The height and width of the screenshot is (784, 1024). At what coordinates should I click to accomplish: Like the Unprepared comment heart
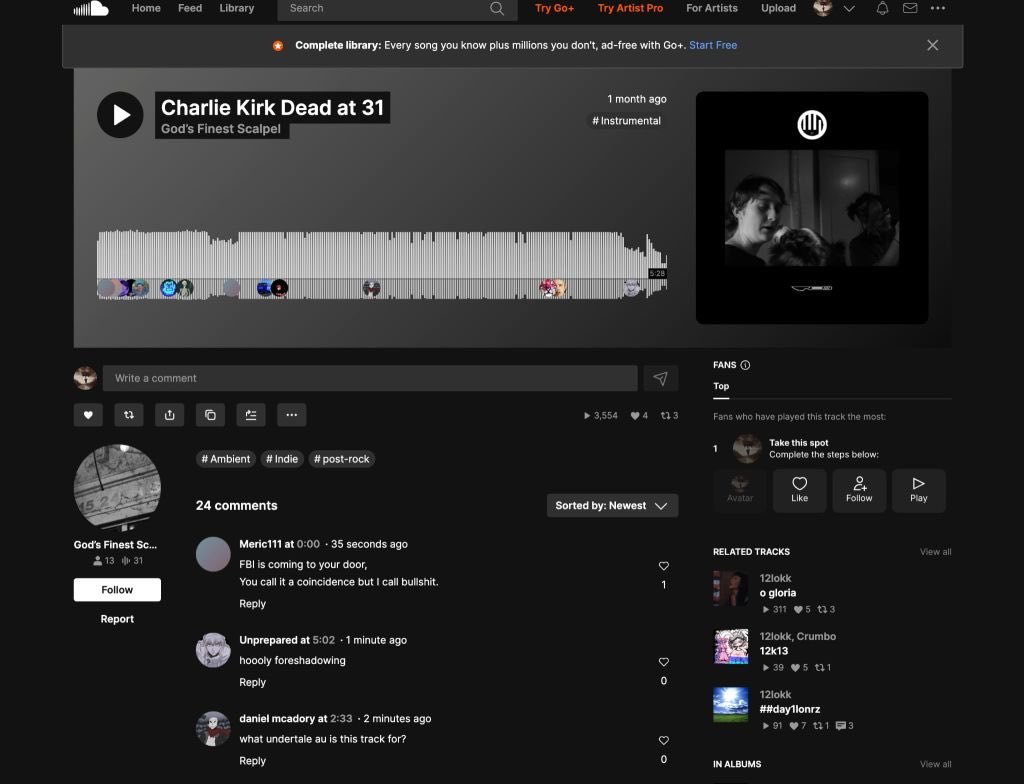coord(664,662)
